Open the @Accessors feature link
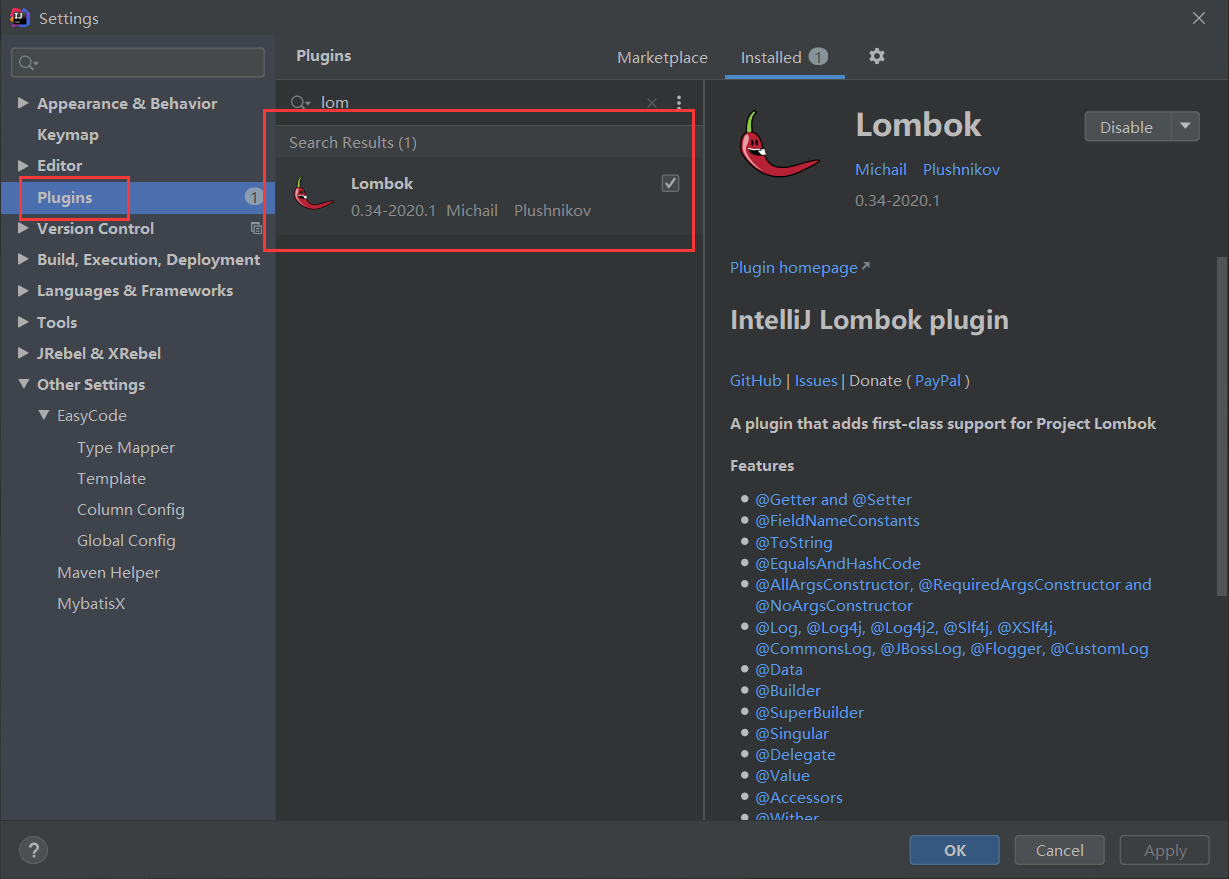The image size is (1229, 879). (799, 797)
